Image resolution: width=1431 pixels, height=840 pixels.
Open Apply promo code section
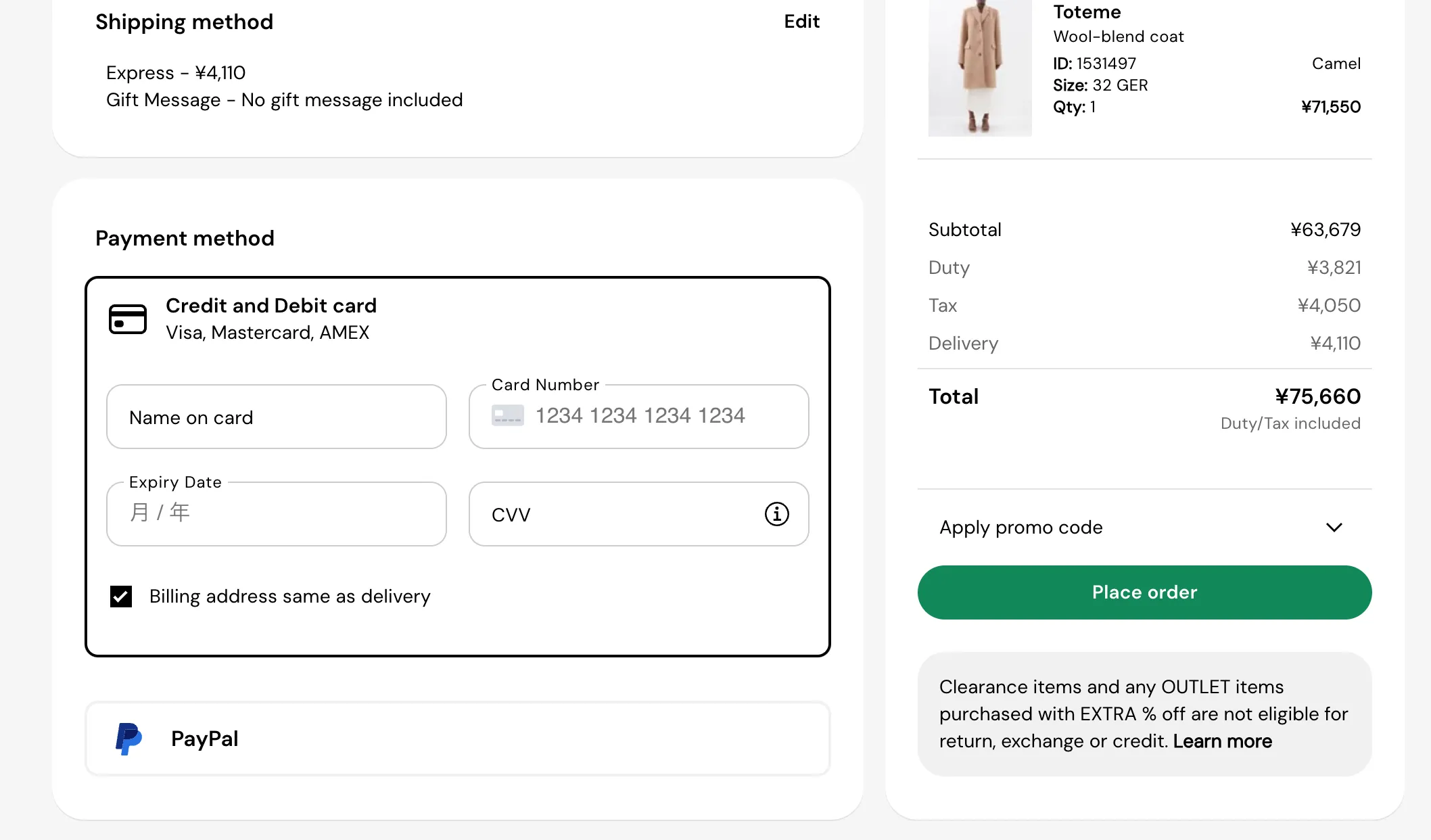1144,528
